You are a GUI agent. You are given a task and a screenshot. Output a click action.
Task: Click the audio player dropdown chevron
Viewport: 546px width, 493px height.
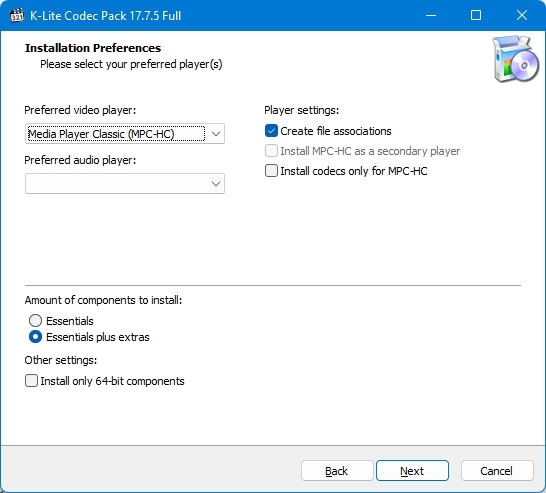(x=216, y=183)
